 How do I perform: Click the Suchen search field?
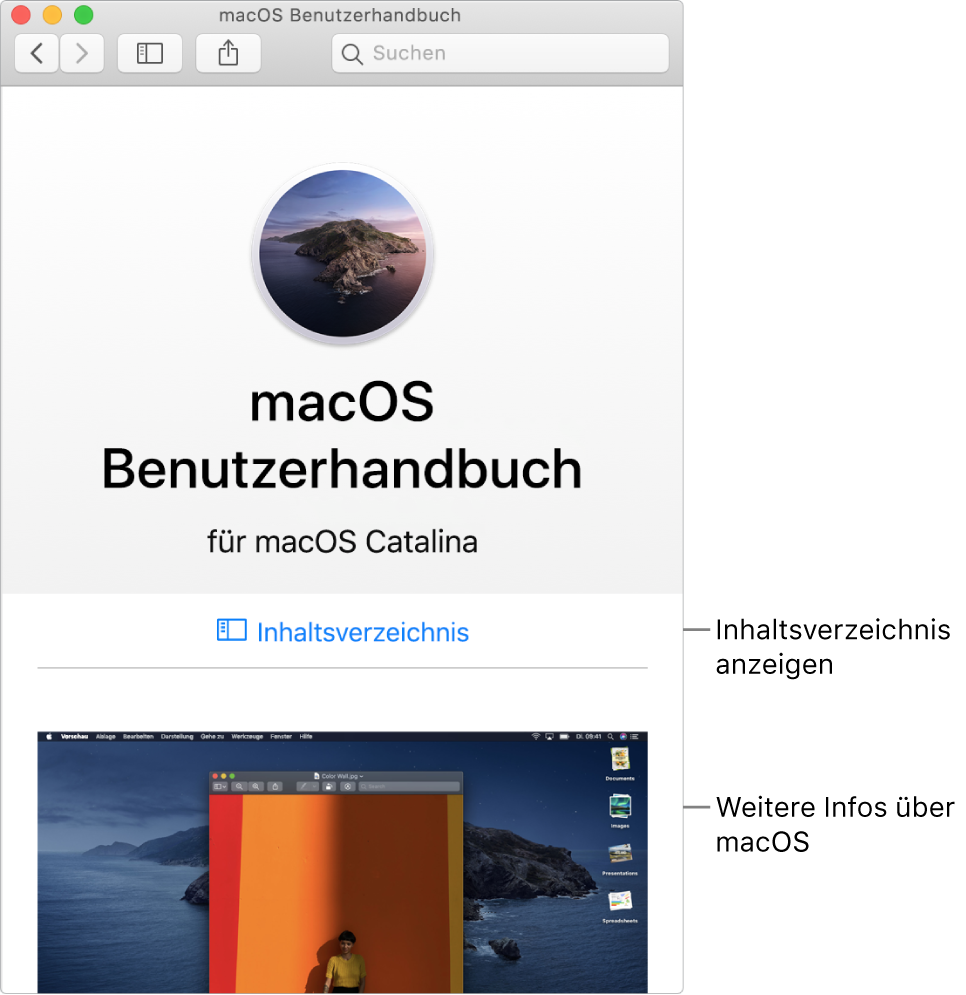click(500, 53)
